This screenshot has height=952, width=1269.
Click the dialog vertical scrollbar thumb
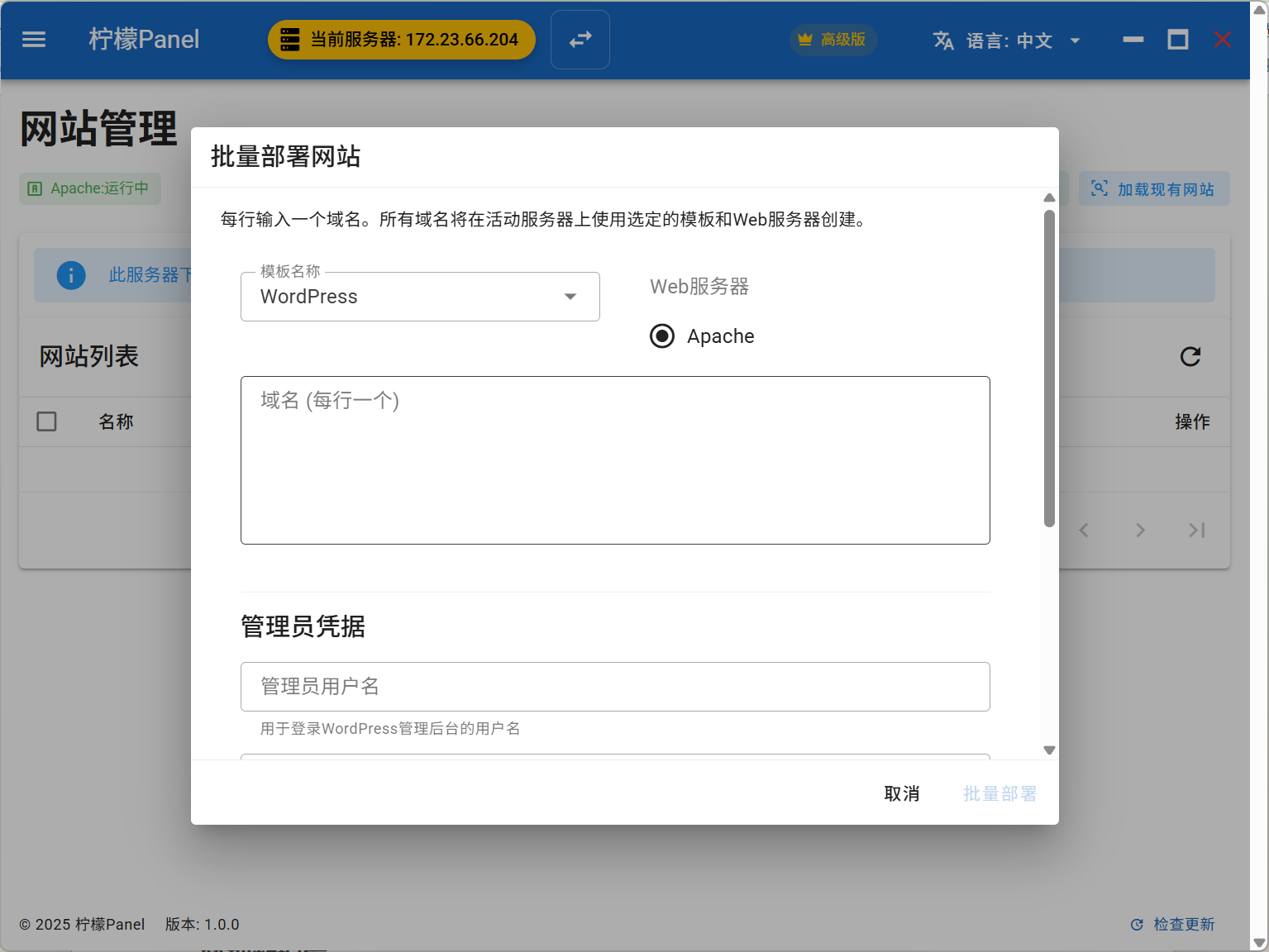point(1049,368)
